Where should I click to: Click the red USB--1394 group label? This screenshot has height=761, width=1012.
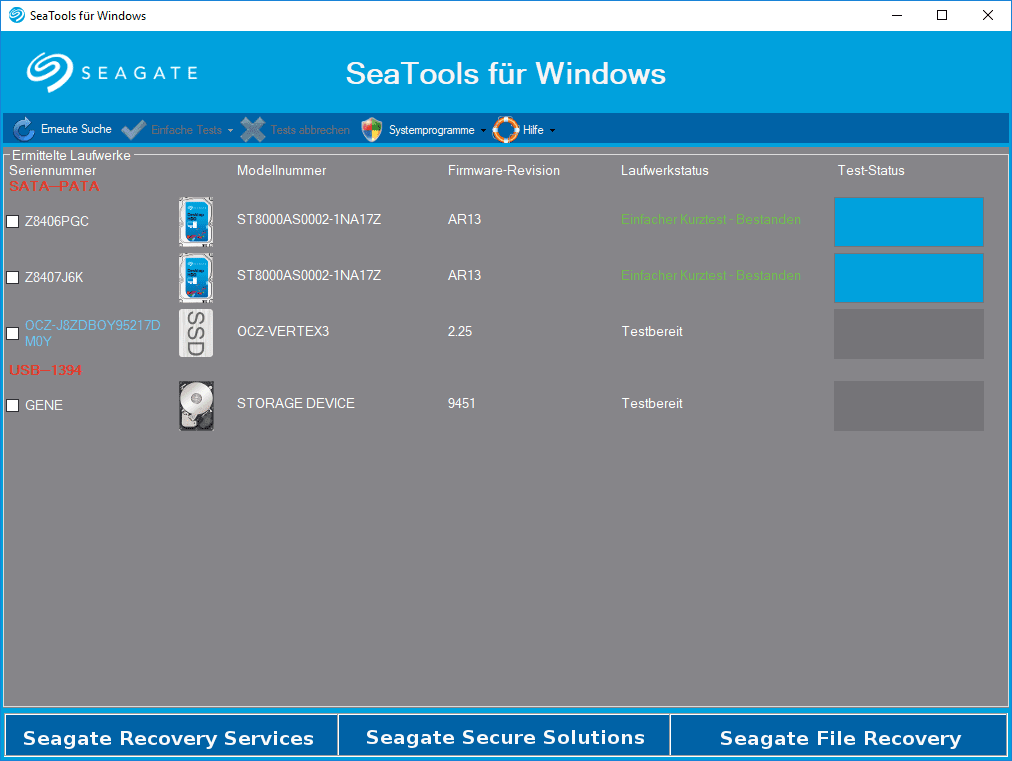tap(45, 370)
